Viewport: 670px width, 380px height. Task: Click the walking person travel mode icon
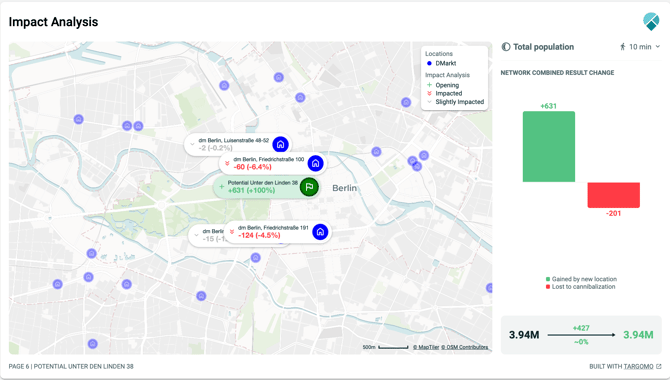623,47
